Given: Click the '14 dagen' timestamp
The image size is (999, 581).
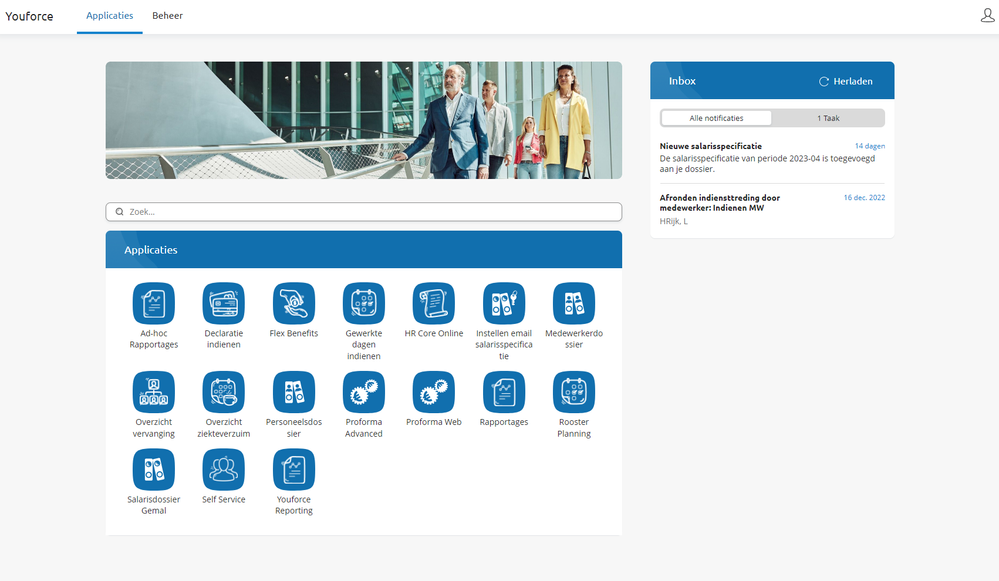Looking at the screenshot, I should click(870, 146).
